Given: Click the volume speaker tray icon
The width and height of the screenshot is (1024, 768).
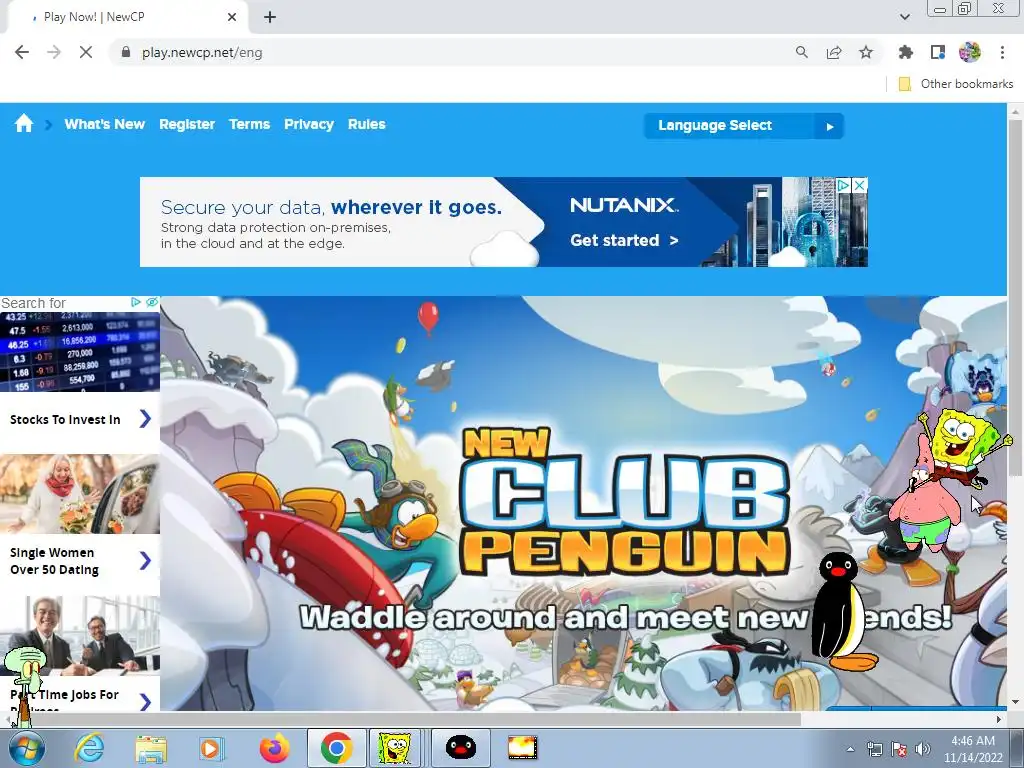Looking at the screenshot, I should click(923, 749).
